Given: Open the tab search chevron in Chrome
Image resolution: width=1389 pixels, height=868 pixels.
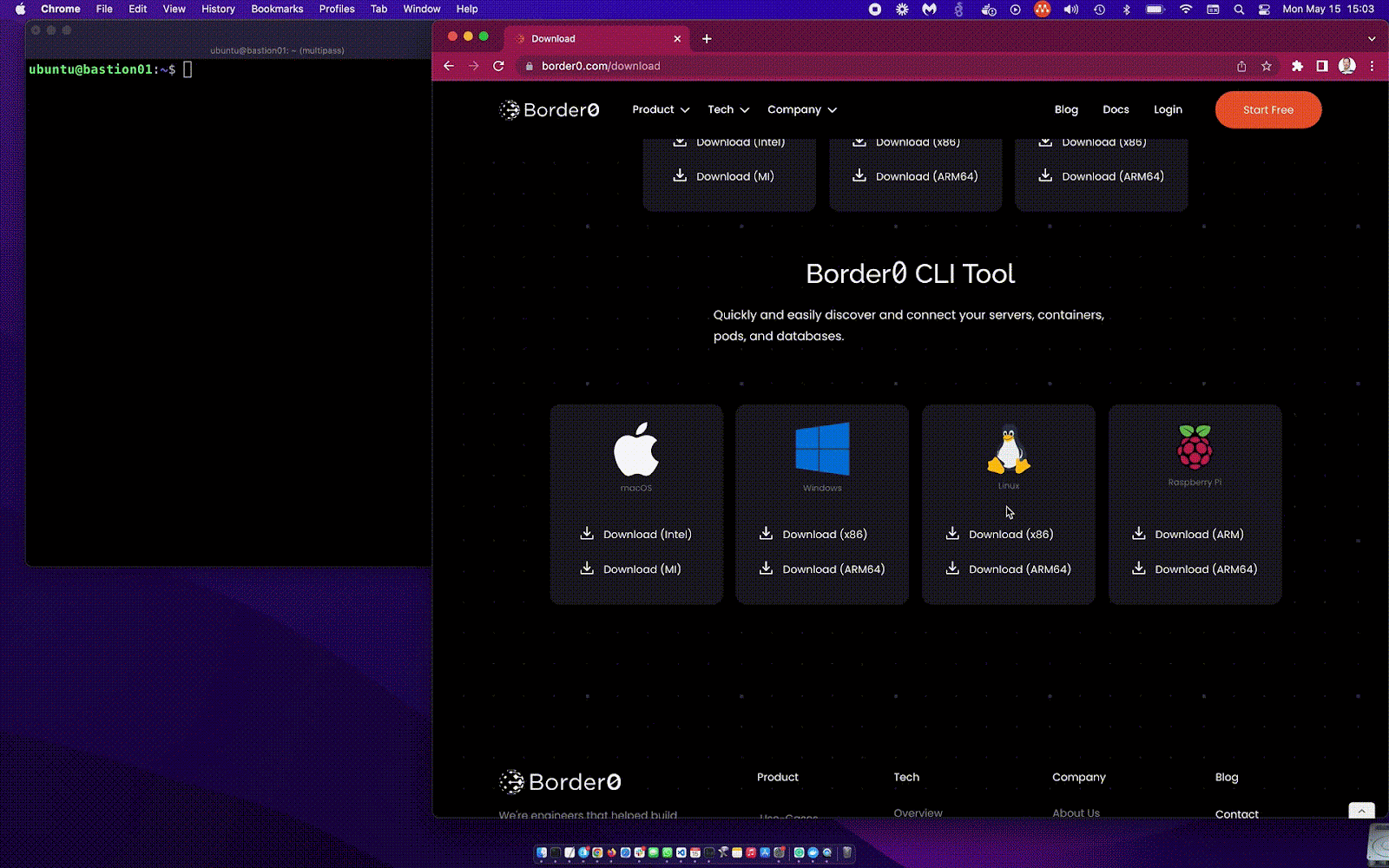Looking at the screenshot, I should pyautogui.click(x=1372, y=38).
